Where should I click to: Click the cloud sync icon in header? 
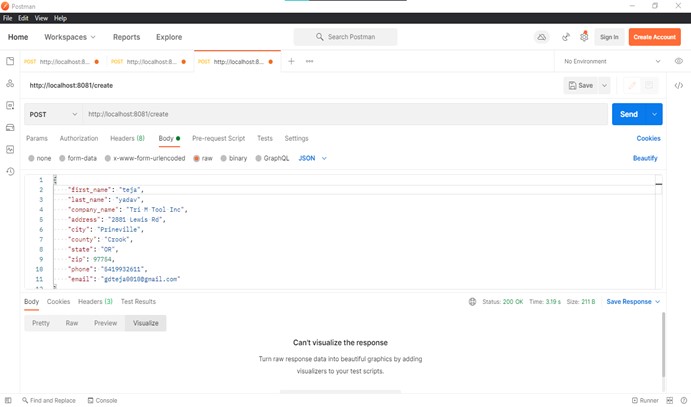coord(541,37)
